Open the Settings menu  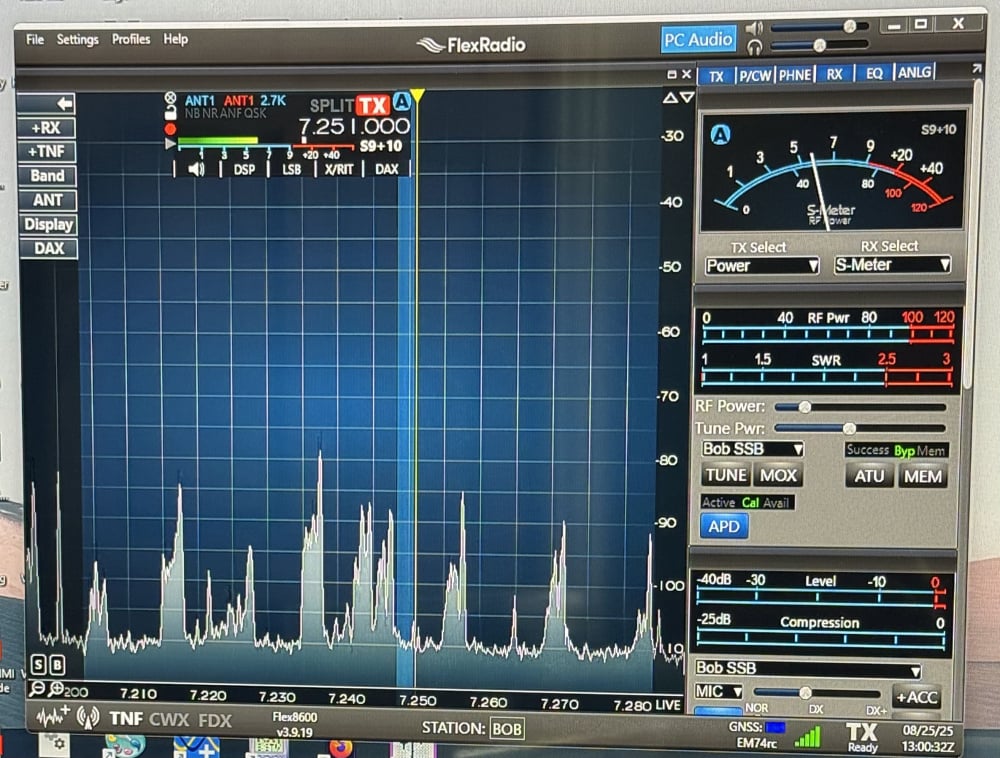point(77,40)
